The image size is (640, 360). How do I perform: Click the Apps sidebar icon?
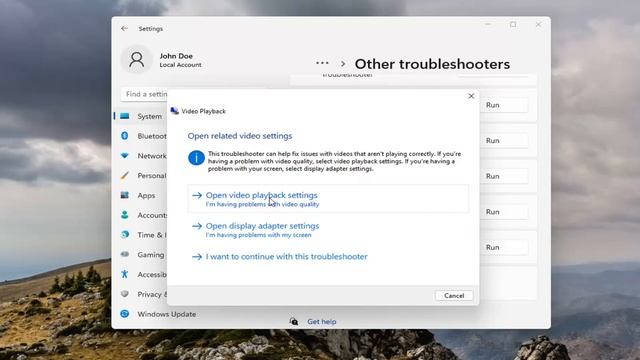pyautogui.click(x=125, y=195)
